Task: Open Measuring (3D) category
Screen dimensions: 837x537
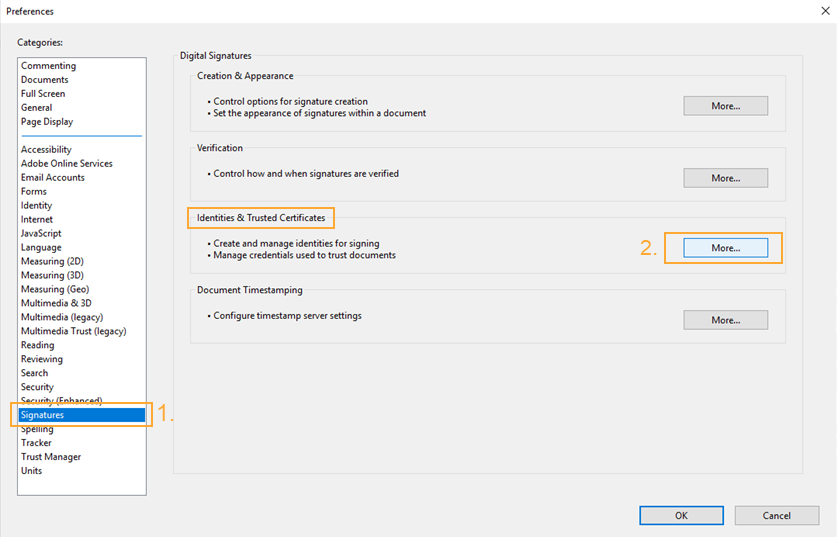Action: pyautogui.click(x=52, y=275)
